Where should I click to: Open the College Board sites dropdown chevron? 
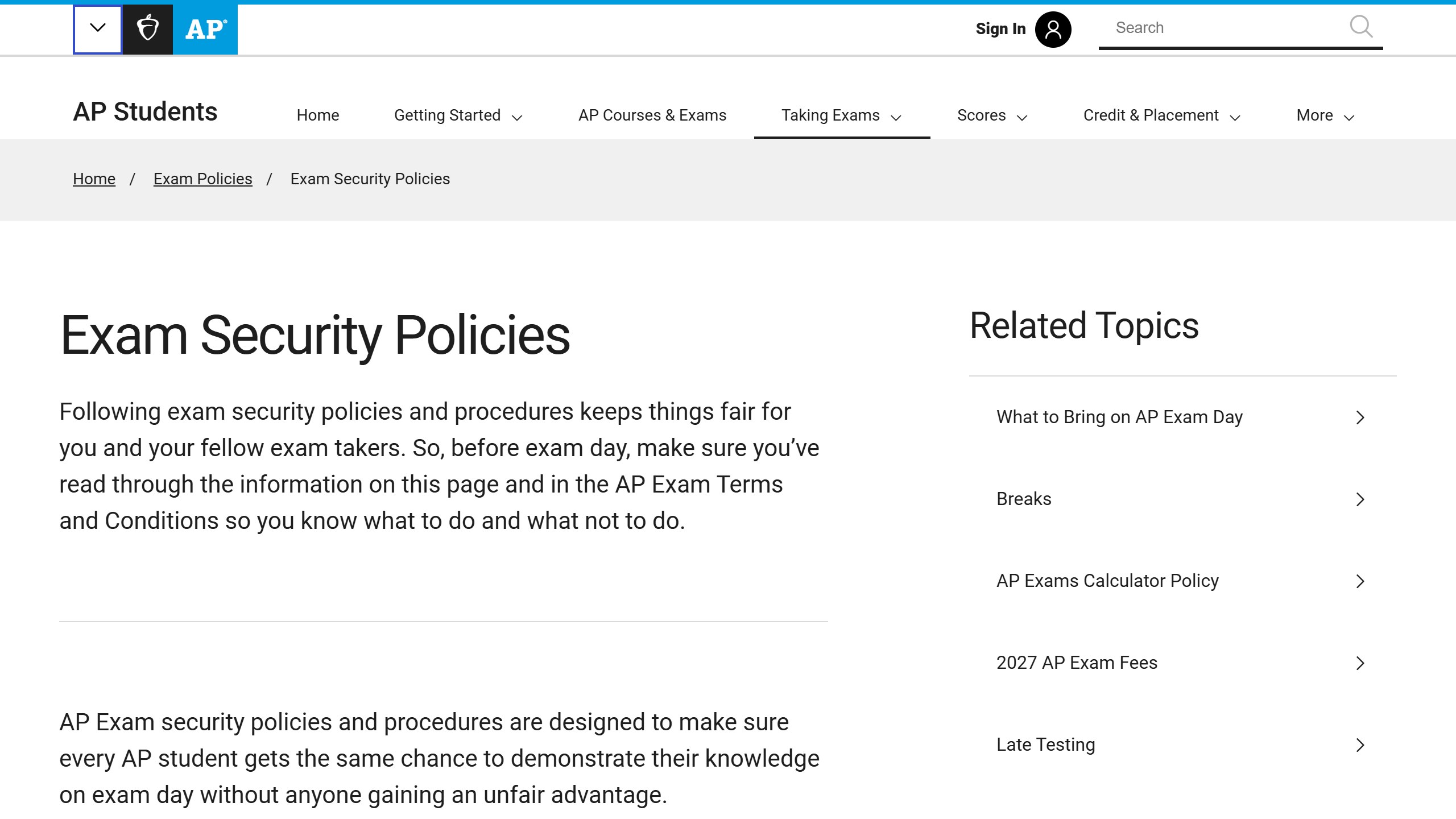[x=98, y=29]
